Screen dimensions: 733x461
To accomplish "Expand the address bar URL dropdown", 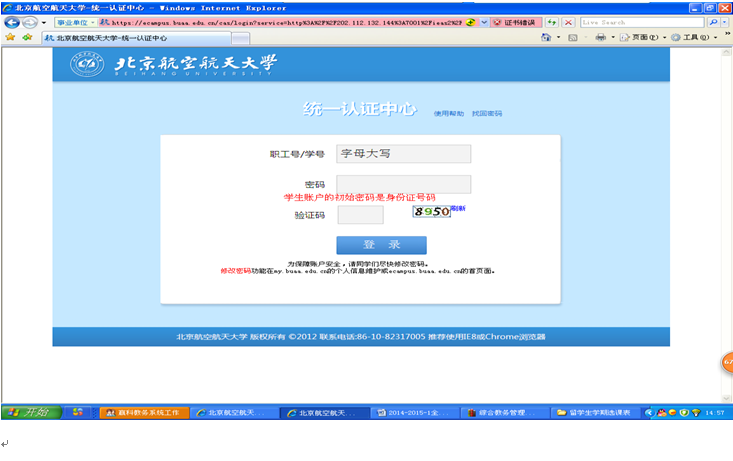I will click(x=485, y=21).
